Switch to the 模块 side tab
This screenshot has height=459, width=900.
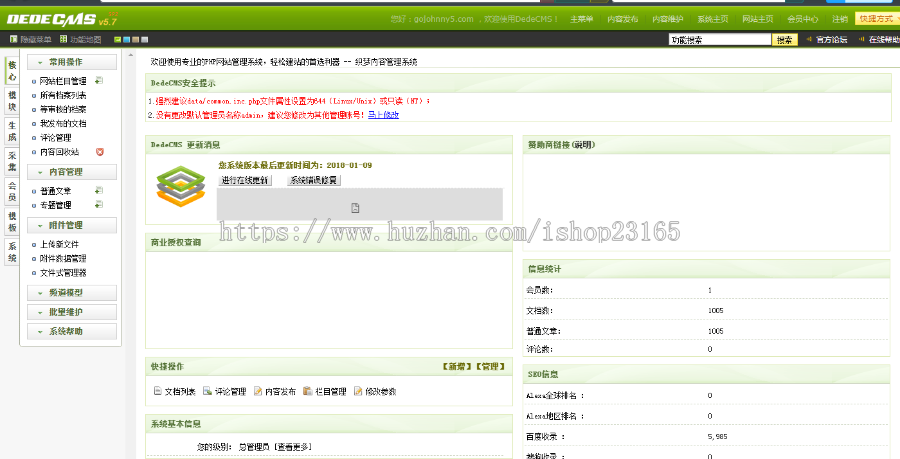pos(12,101)
